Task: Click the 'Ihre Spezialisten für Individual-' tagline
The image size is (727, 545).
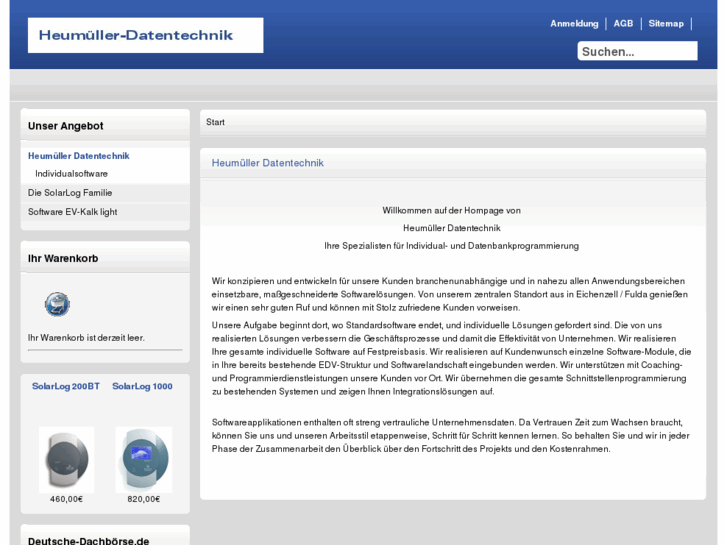Action: pos(452,246)
